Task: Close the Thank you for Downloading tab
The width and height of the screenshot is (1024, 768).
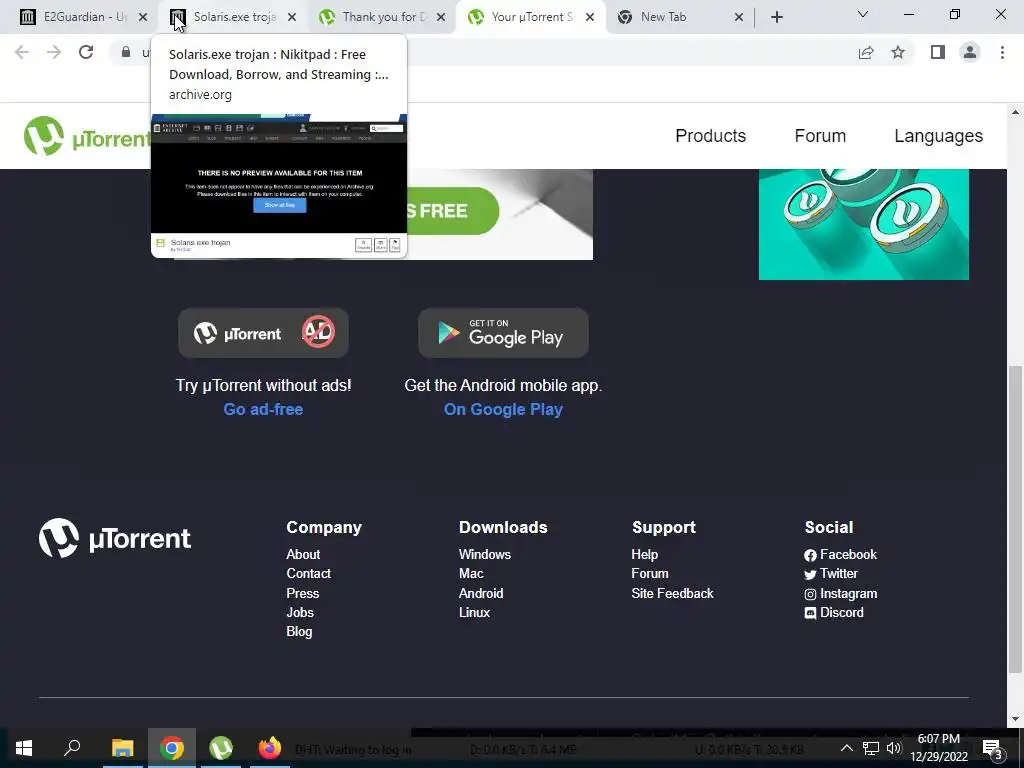Action: 441,18
